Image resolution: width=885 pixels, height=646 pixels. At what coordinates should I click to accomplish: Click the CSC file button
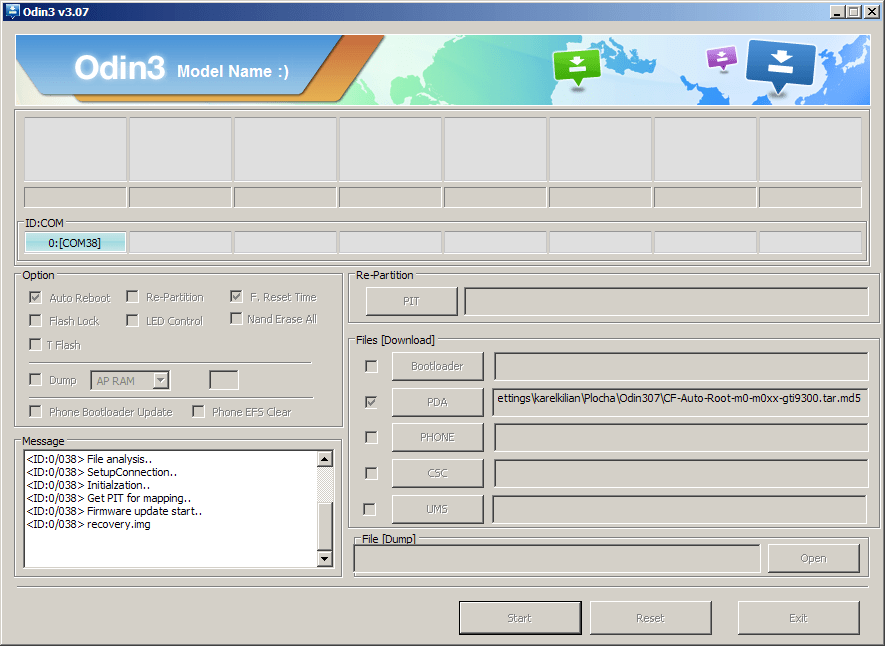point(437,473)
